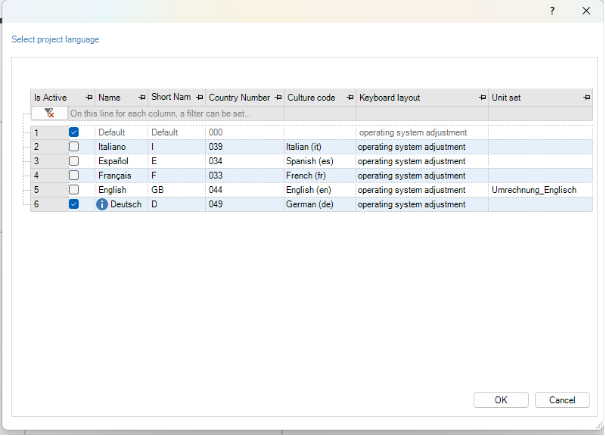
Task: Click country number 033
Action: tap(245, 176)
